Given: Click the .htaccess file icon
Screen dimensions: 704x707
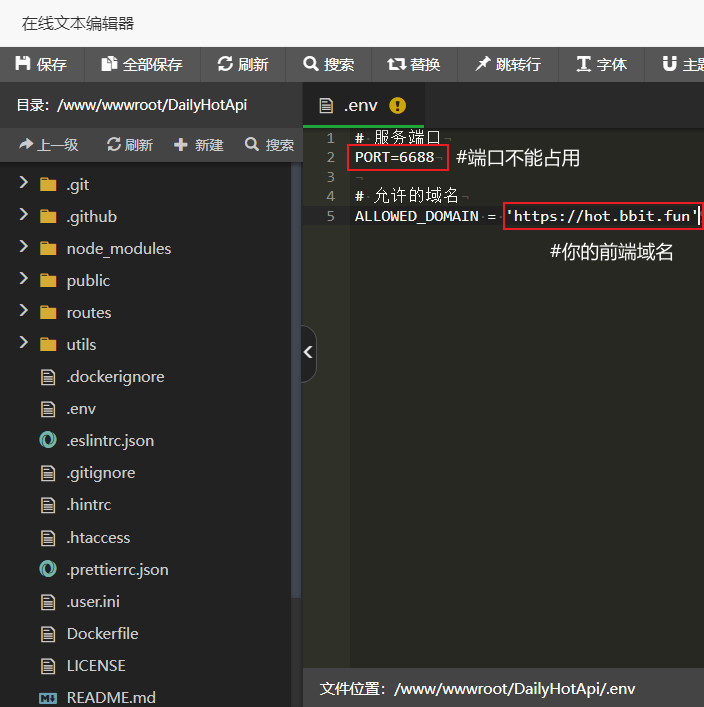Looking at the screenshot, I should (x=48, y=538).
